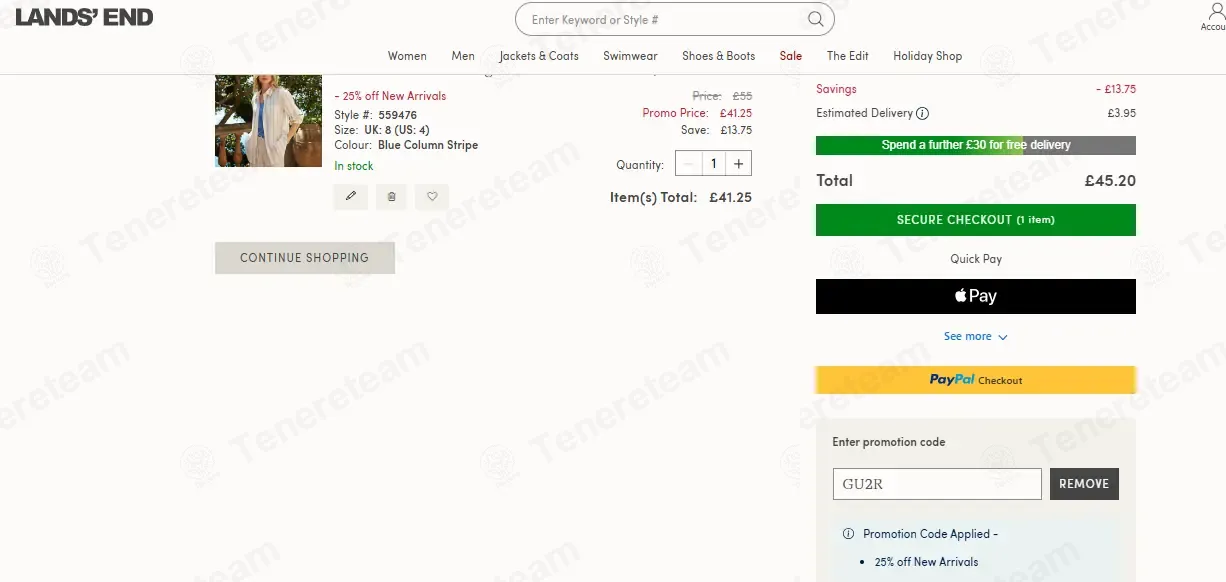Pay with the Apple Pay button
Image resolution: width=1226 pixels, height=582 pixels.
coord(976,296)
